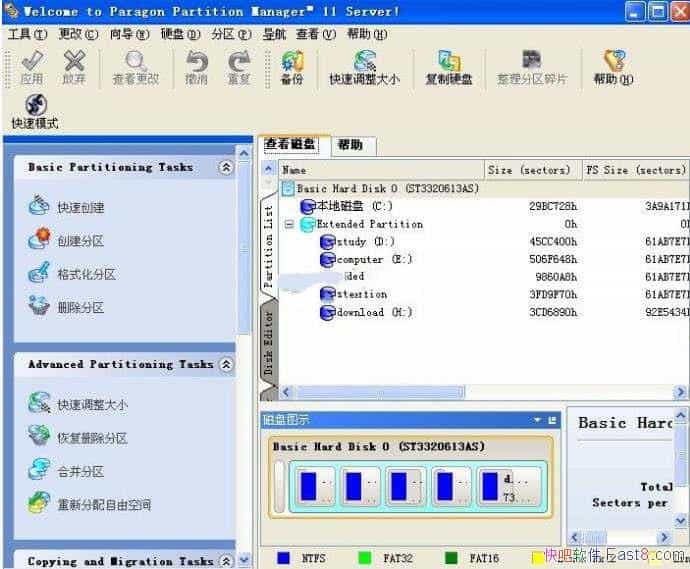Click the blue NTFS legend color swatch
This screenshot has width=690, height=569.
pos(284,558)
